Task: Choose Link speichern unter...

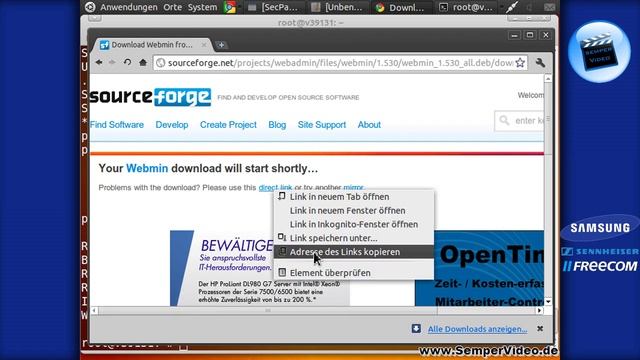Action: [354, 238]
